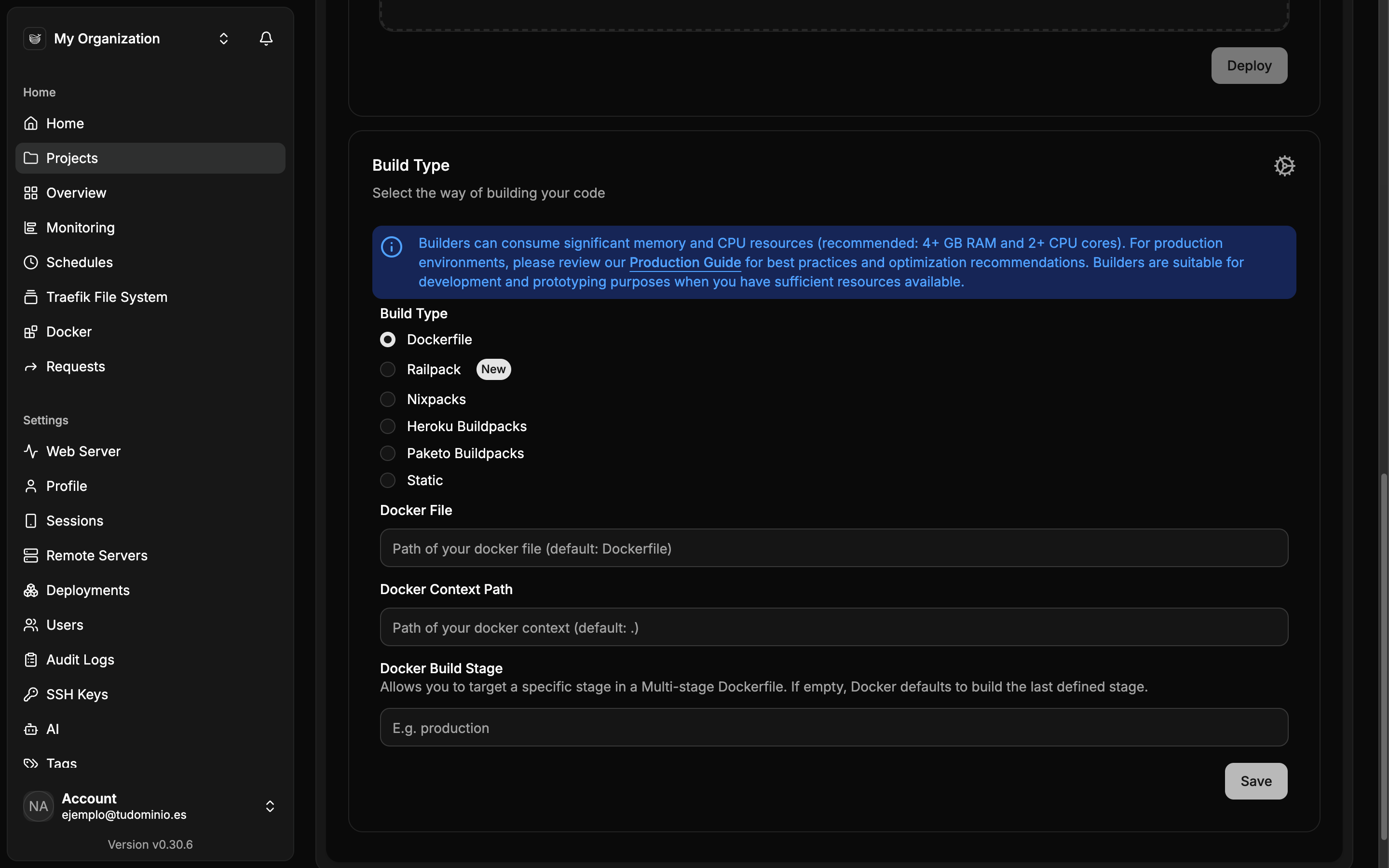Open the Deployments settings page

pyautogui.click(x=150, y=590)
